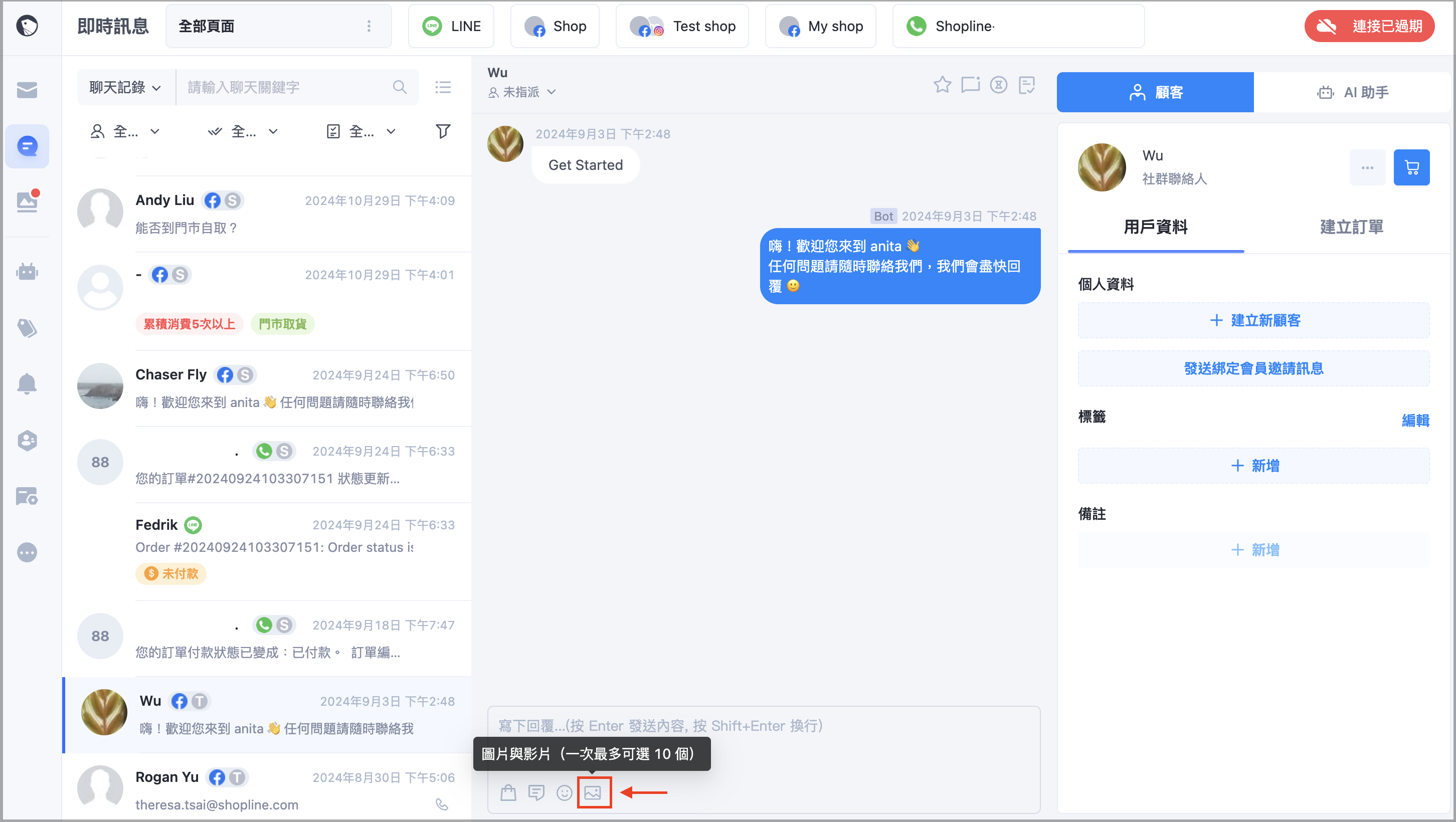Screen dimensions: 1456x822
Task: Open the Wu conversation row
Action: pos(267,714)
